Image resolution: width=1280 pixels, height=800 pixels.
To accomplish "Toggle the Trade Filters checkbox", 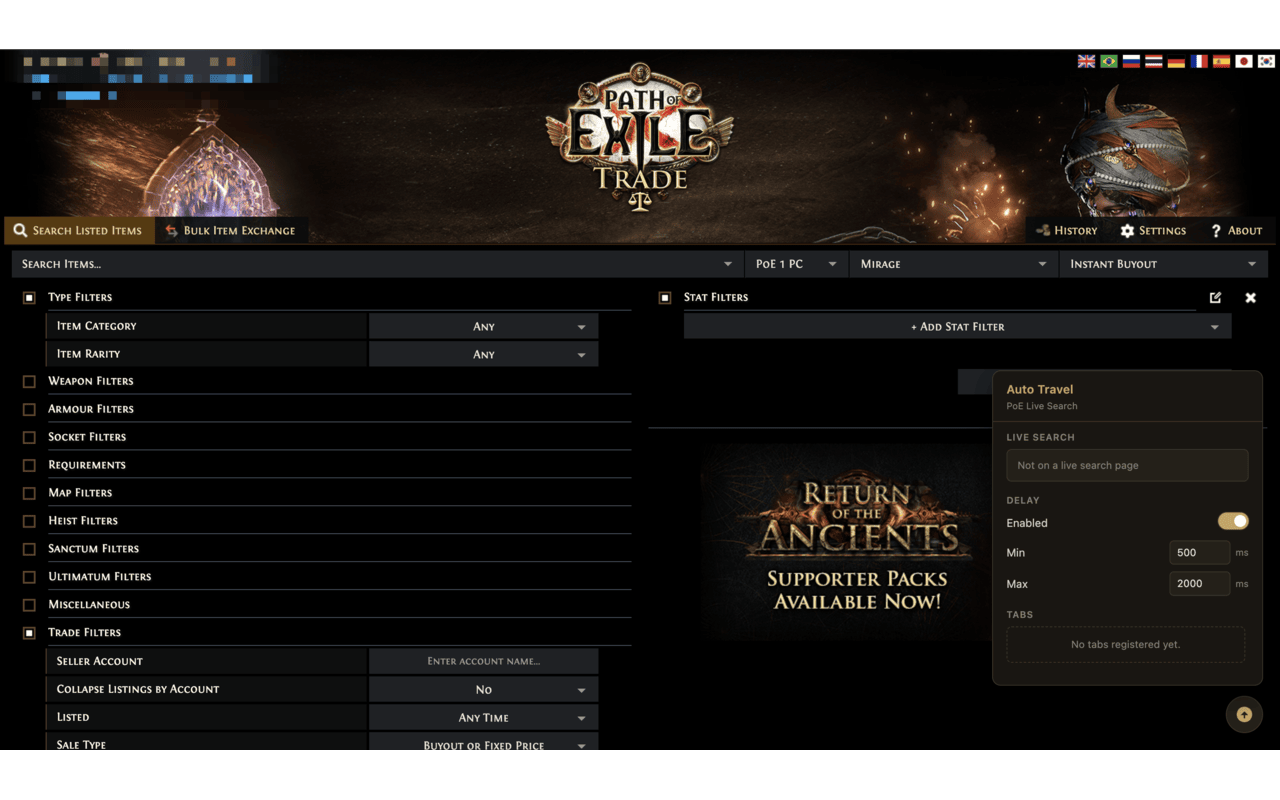I will click(29, 633).
